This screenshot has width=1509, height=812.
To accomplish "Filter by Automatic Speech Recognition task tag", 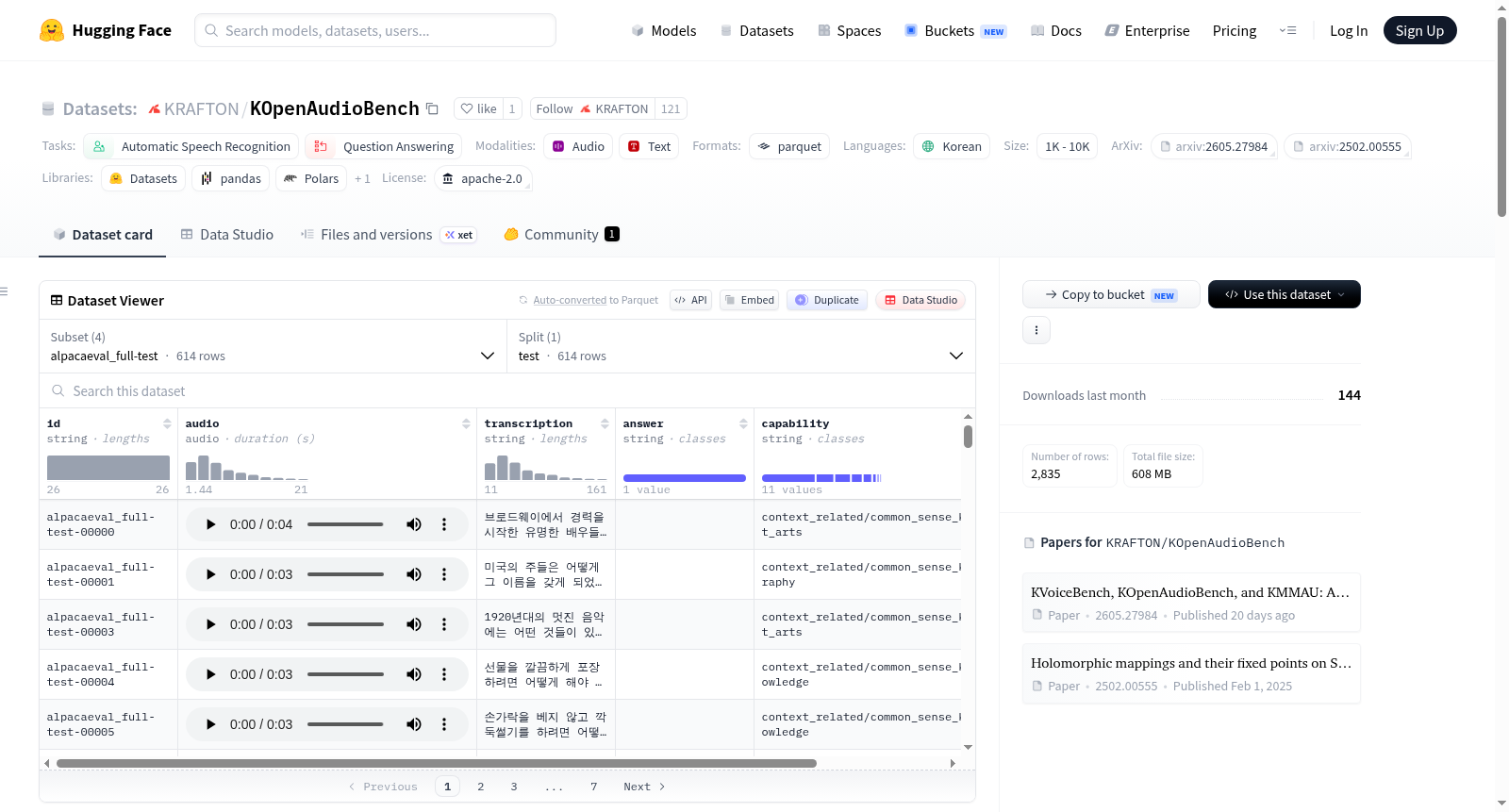I will [x=191, y=146].
